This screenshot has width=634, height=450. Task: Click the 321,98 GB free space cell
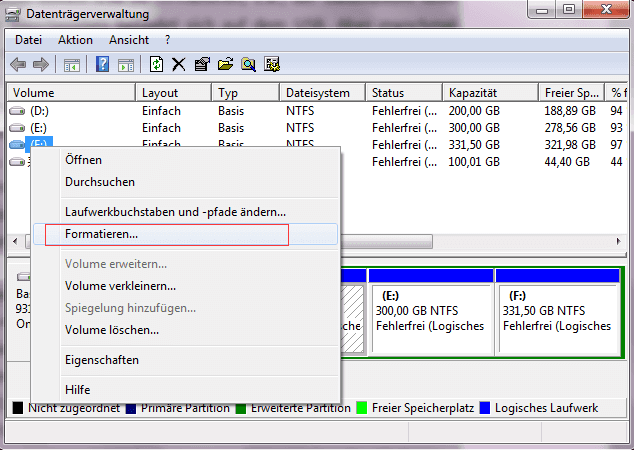[570, 145]
